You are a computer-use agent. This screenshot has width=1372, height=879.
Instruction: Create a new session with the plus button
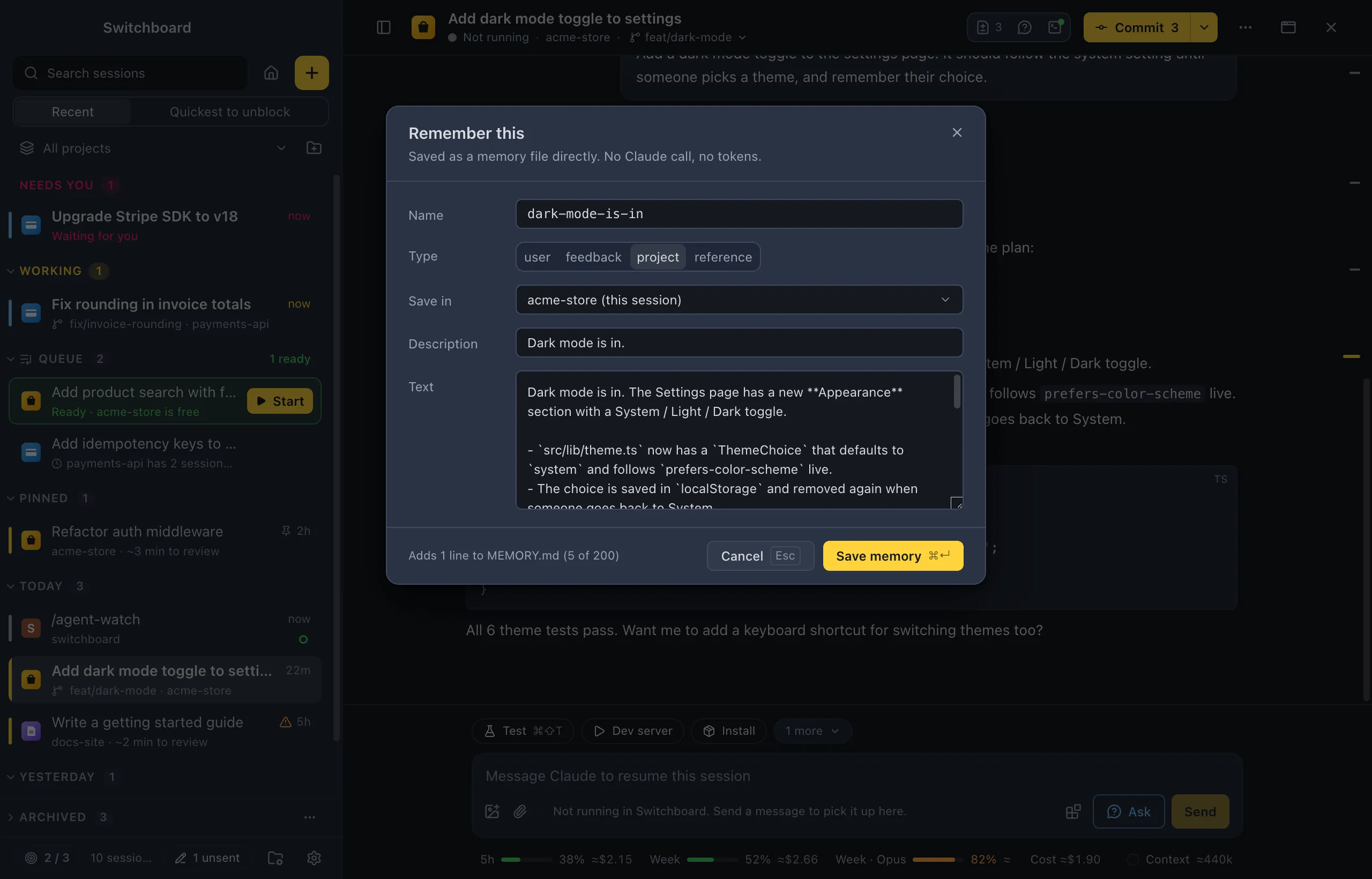point(311,73)
